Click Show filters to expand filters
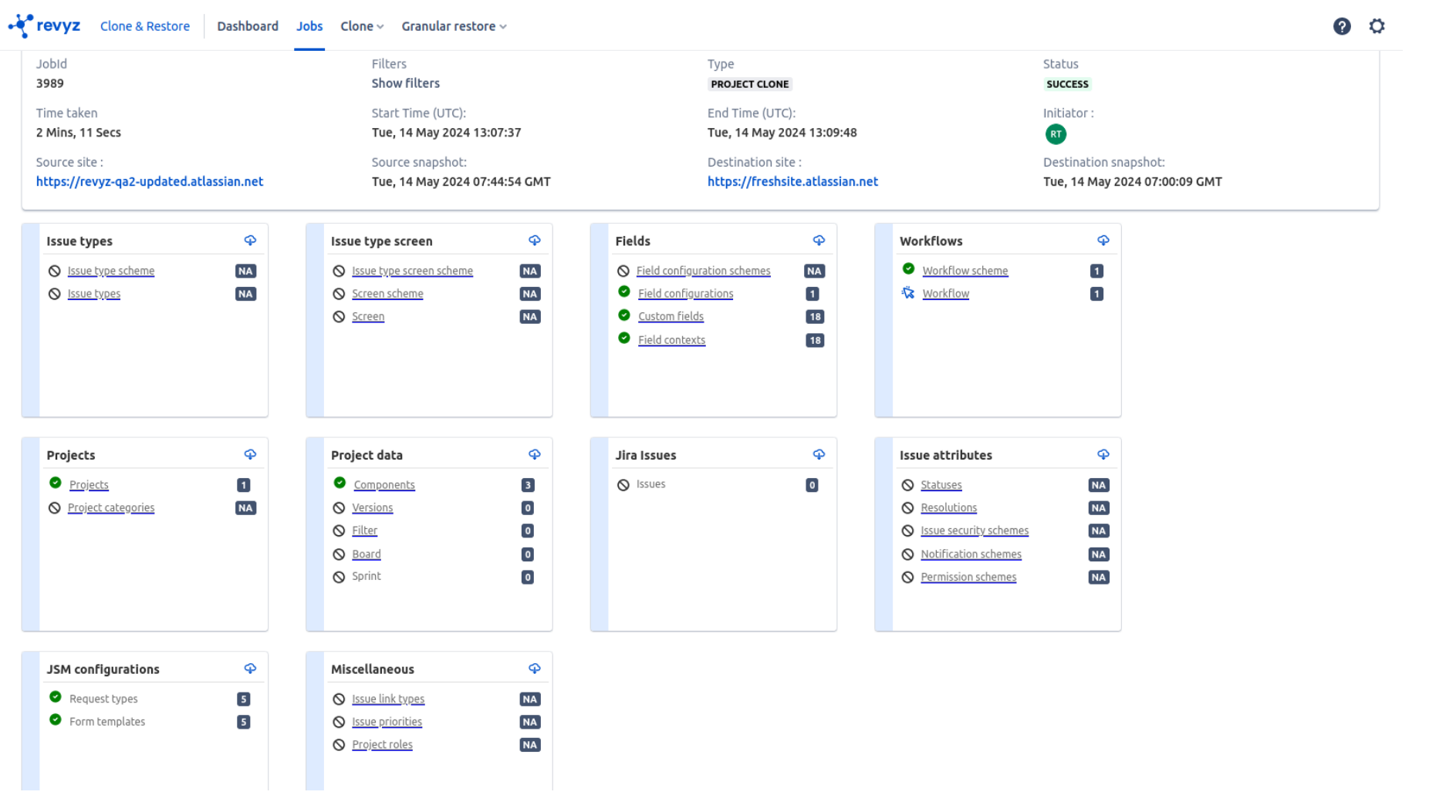 [x=405, y=83]
